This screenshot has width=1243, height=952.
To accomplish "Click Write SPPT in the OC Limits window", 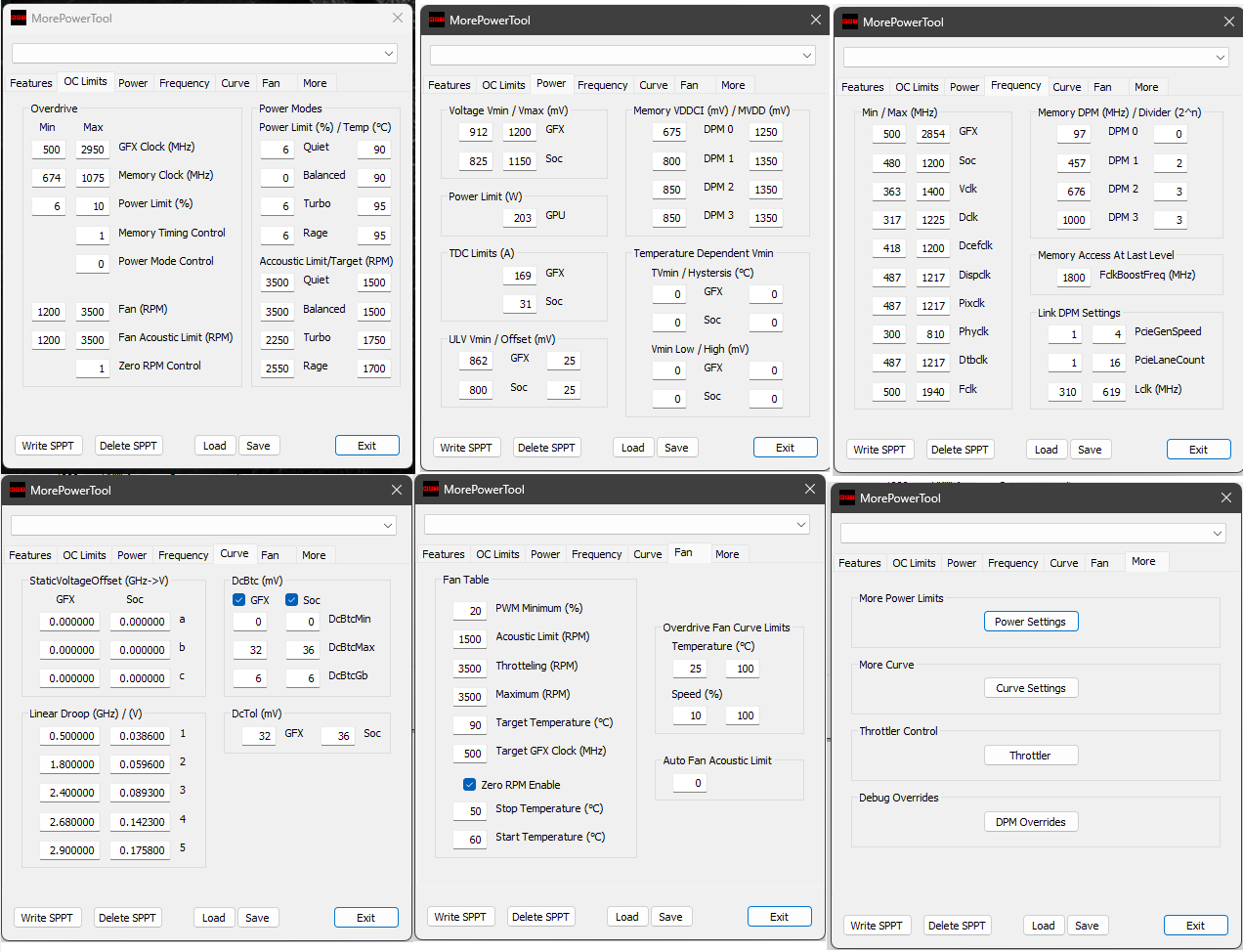I will (x=48, y=446).
